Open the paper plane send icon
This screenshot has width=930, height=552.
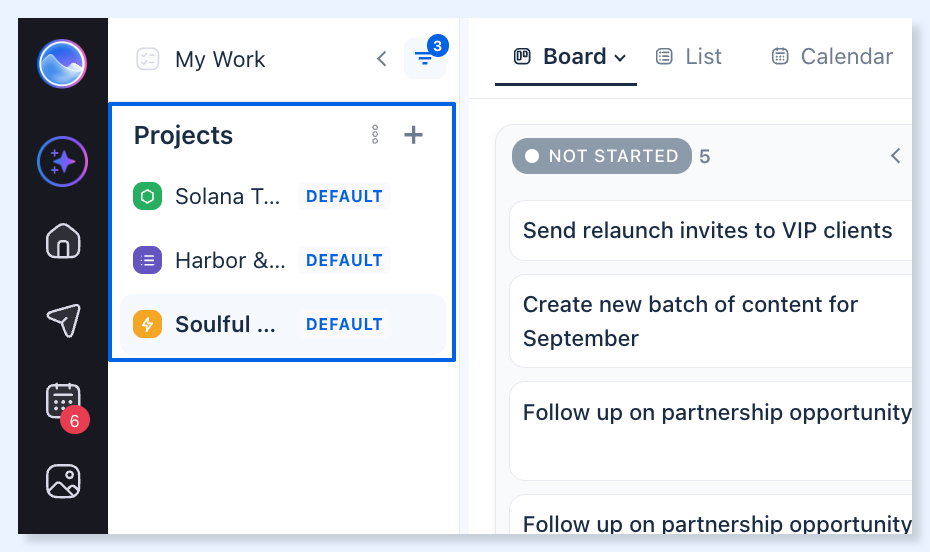[x=63, y=320]
